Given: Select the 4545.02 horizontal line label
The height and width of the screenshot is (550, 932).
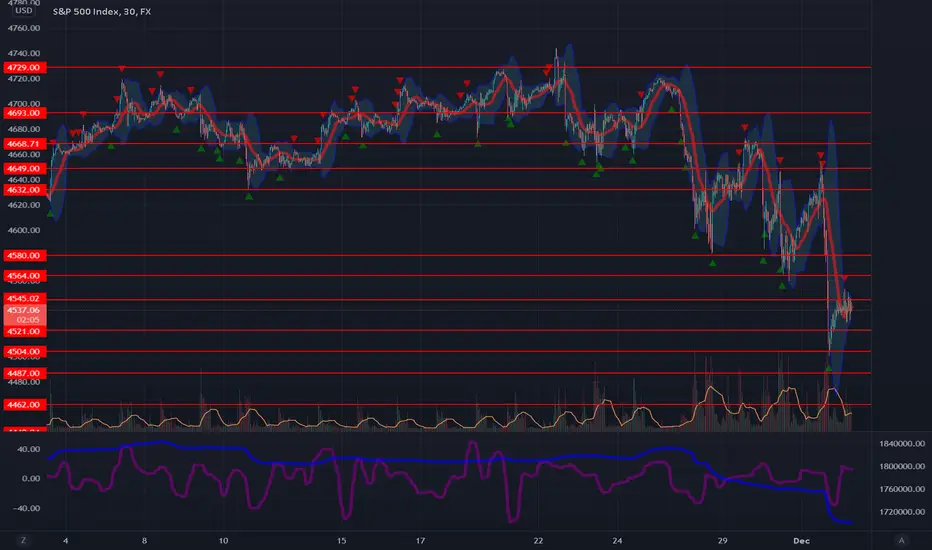Looking at the screenshot, I should (24, 298).
